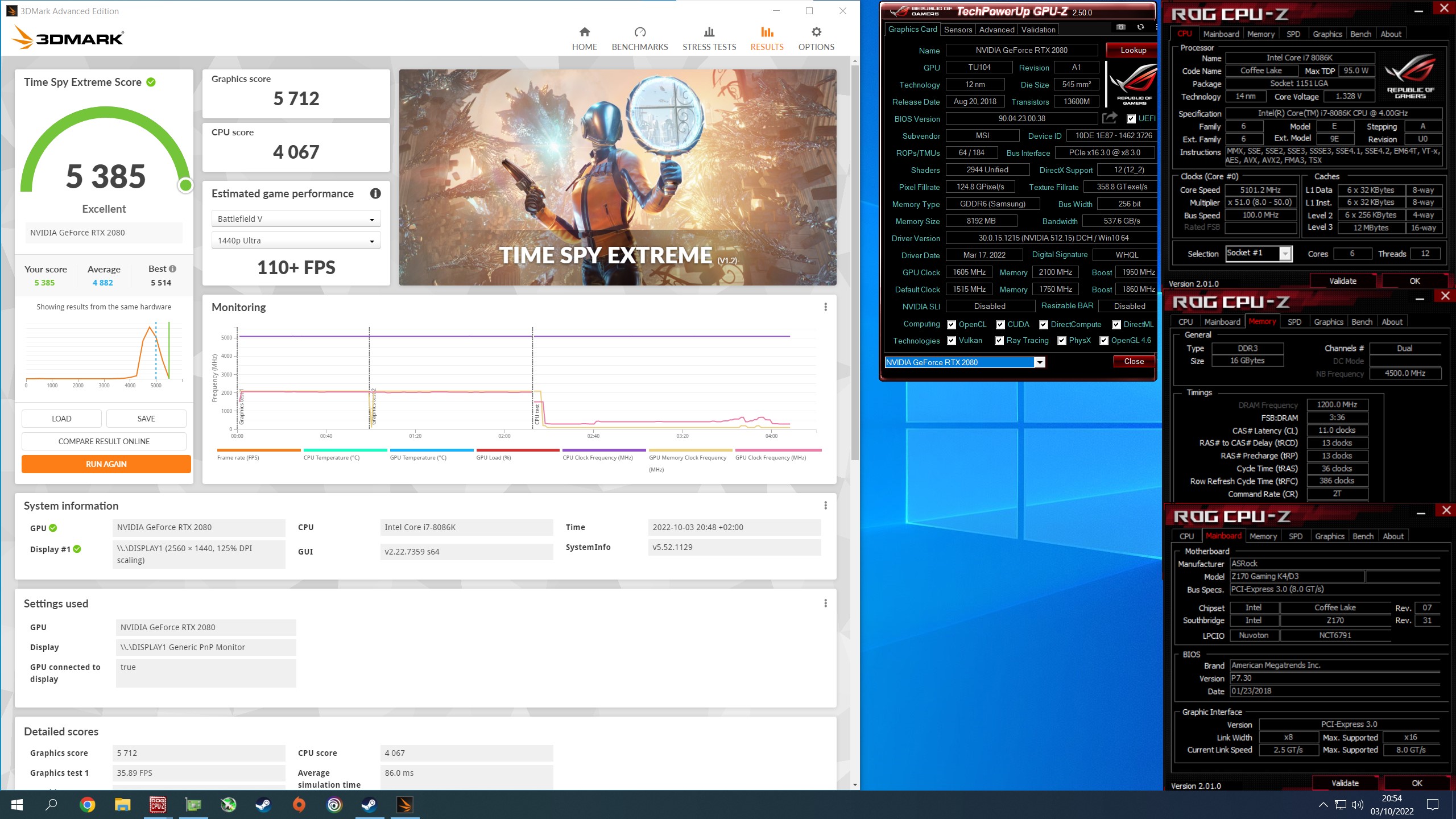Open Origin from the taskbar

coord(299,805)
